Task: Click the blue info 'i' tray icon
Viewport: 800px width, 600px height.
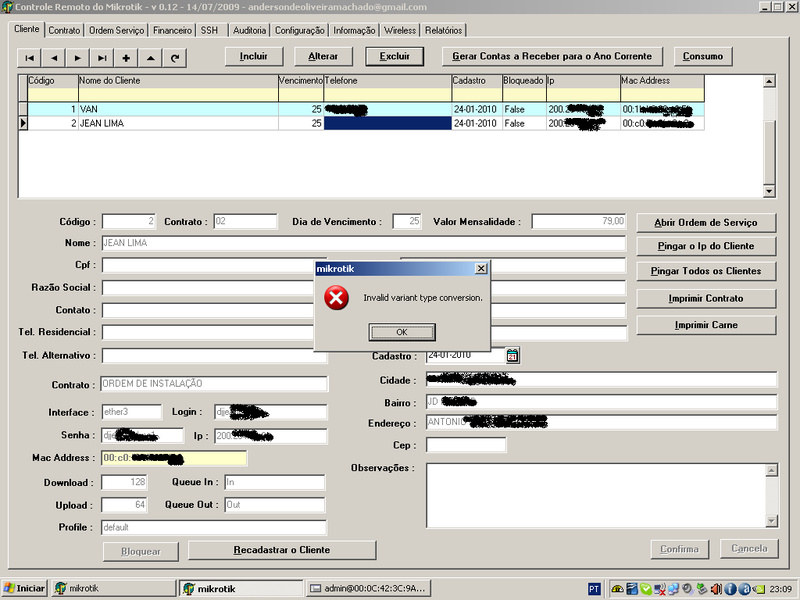Action: (x=730, y=589)
